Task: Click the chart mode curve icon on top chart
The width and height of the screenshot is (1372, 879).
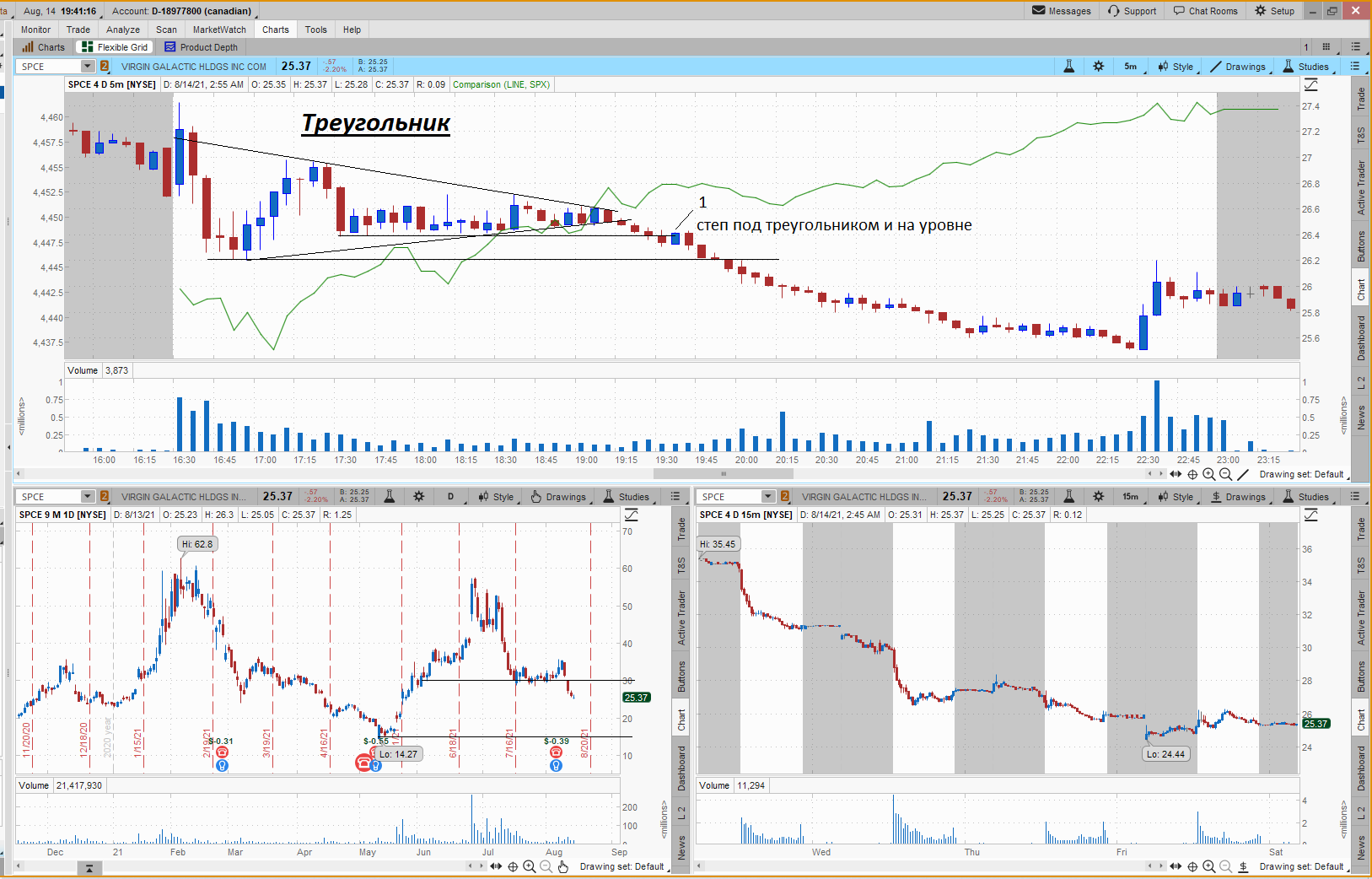Action: [x=1310, y=84]
